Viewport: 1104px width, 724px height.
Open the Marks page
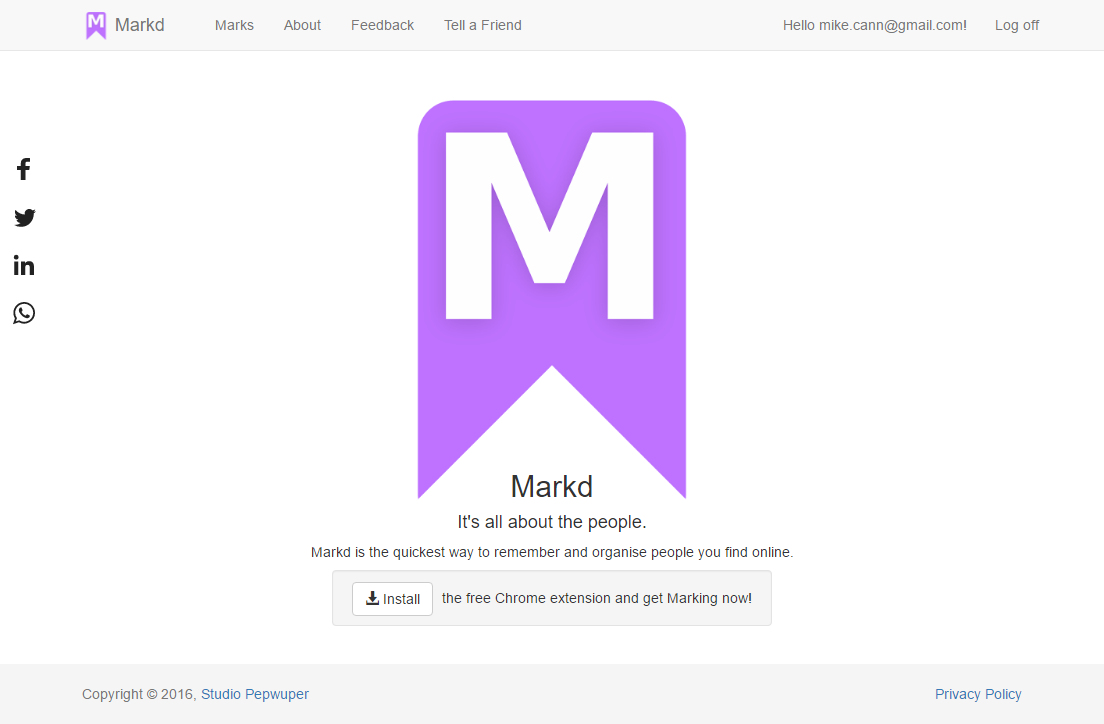coord(234,25)
